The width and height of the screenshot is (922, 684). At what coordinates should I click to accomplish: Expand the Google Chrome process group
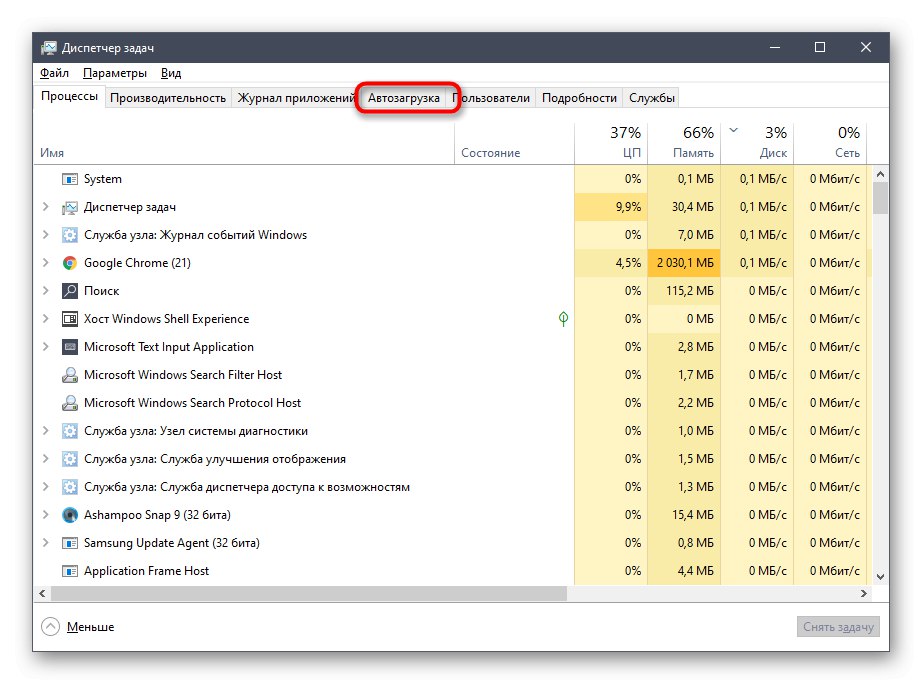tap(45, 263)
